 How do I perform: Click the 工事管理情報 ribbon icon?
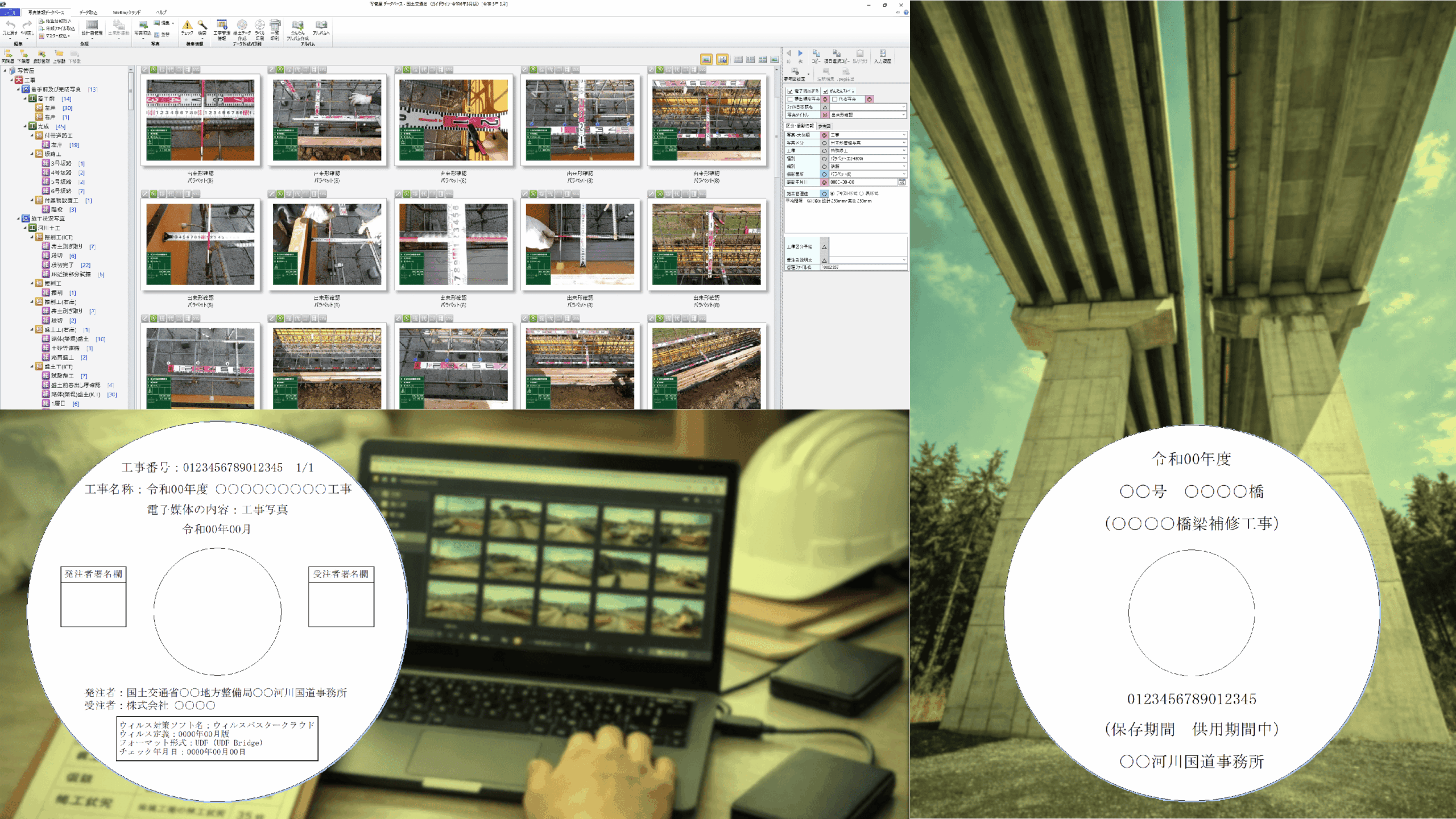point(222,26)
